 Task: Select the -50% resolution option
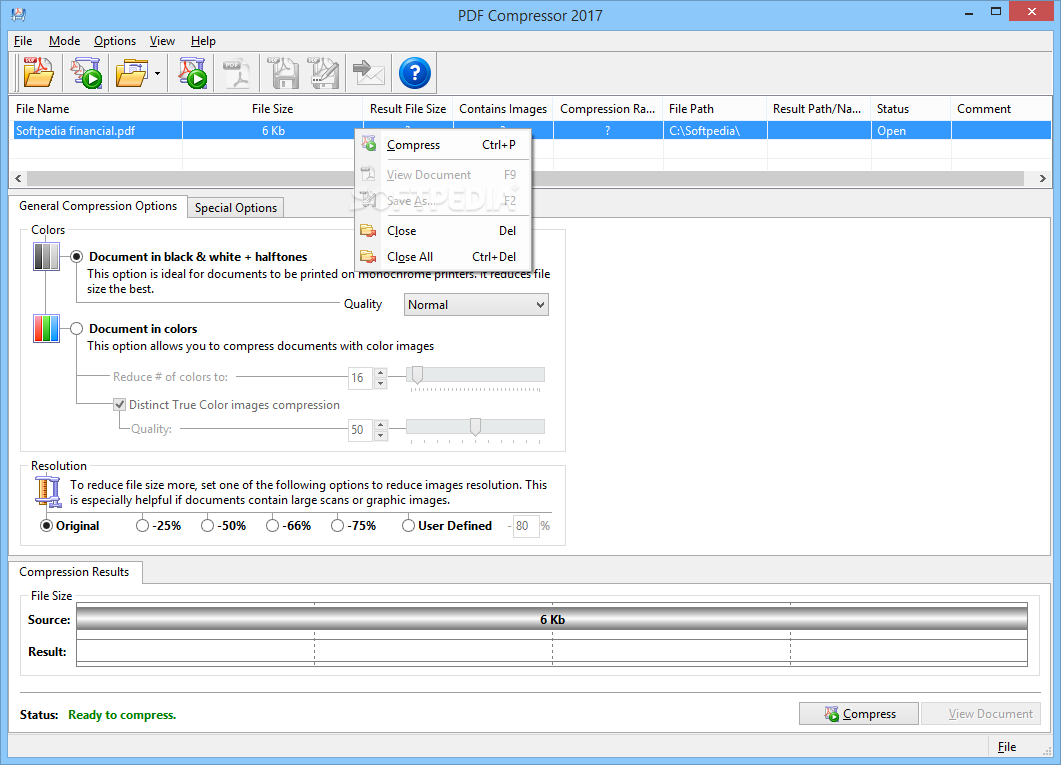tap(207, 526)
